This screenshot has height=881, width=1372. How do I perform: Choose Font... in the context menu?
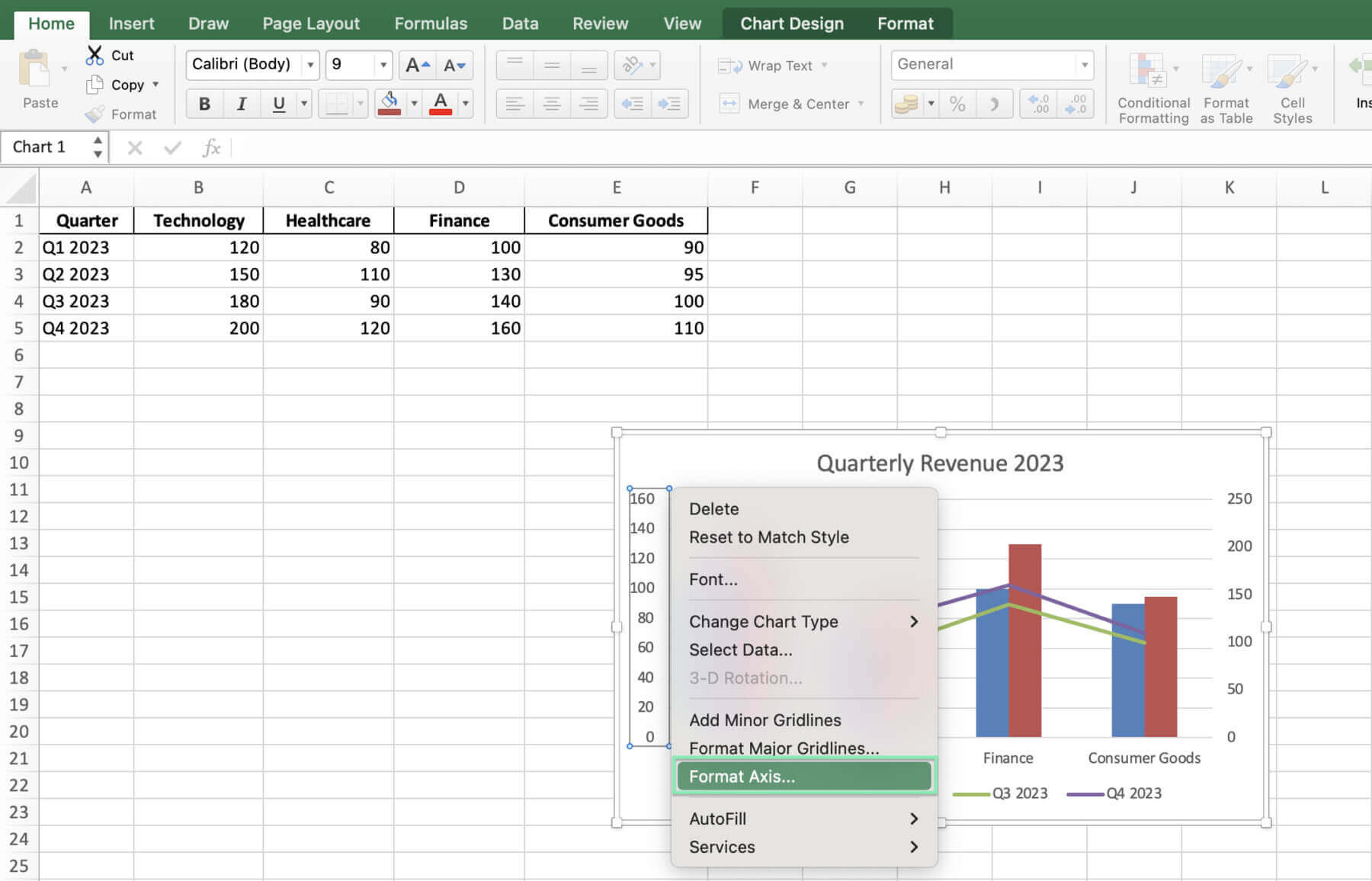coord(804,579)
